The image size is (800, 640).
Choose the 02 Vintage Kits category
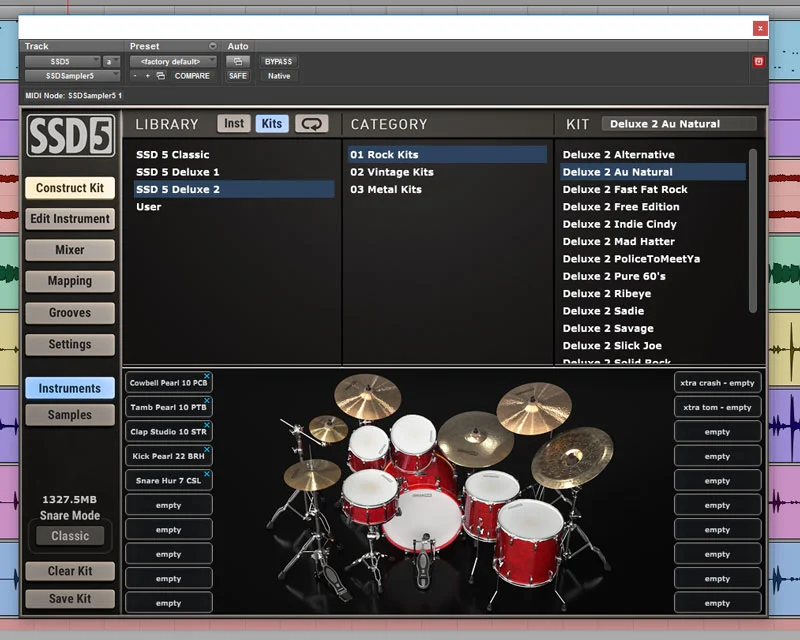coord(447,172)
